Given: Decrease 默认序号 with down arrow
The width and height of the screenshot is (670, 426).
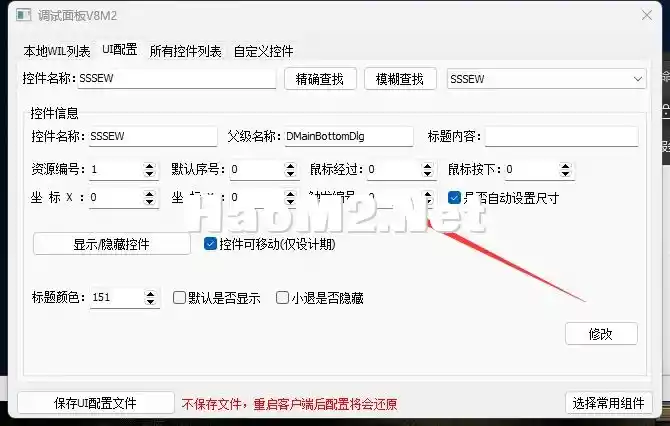Looking at the screenshot, I should point(290,174).
